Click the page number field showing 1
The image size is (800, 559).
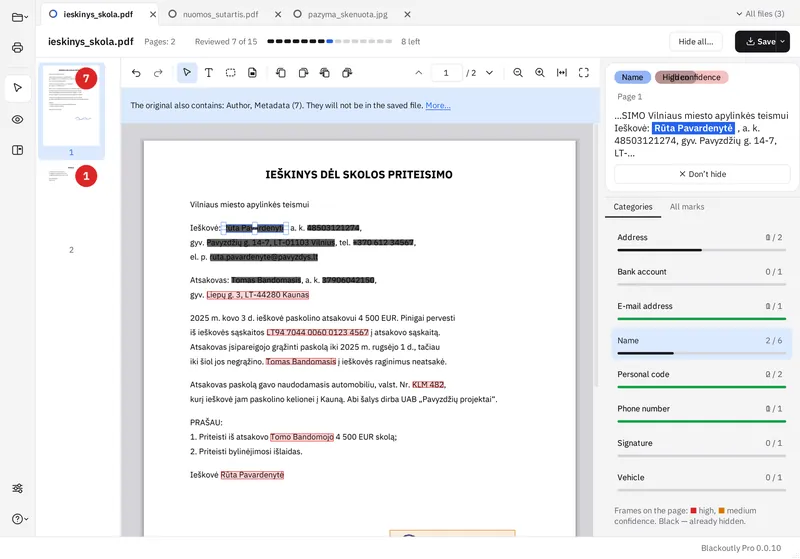click(x=446, y=73)
